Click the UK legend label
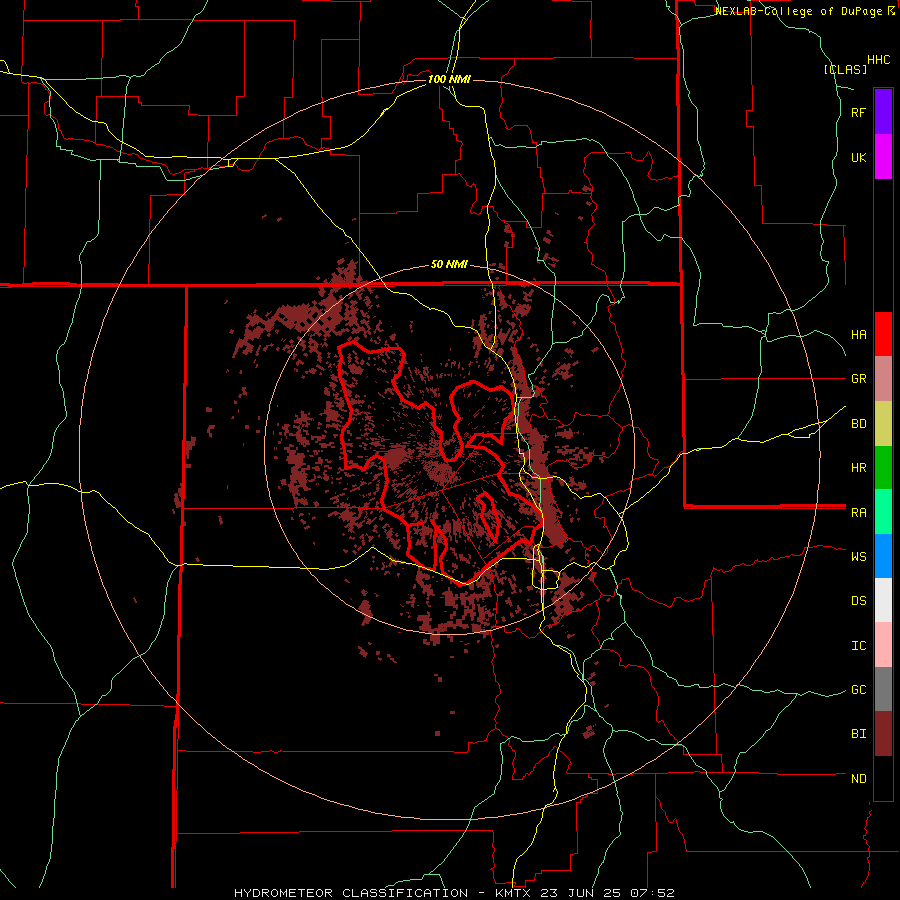900x900 pixels. 858,157
